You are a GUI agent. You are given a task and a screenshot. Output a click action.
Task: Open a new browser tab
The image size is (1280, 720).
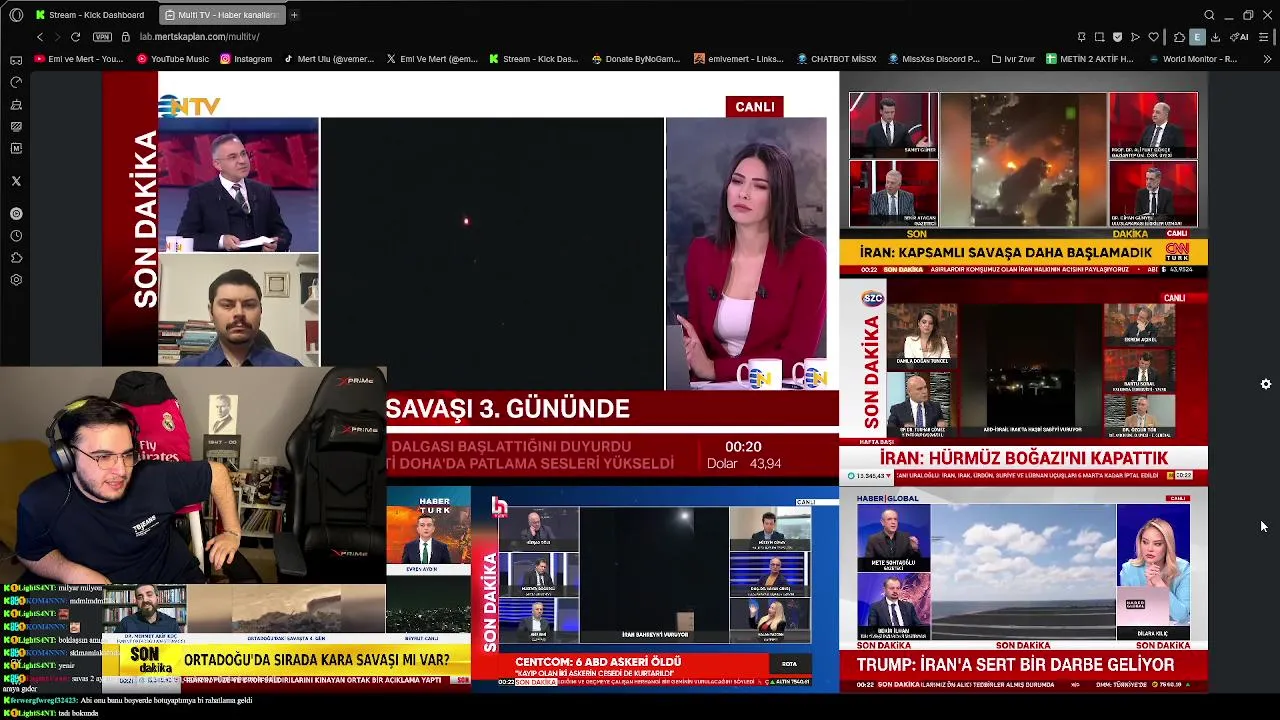[x=294, y=15]
